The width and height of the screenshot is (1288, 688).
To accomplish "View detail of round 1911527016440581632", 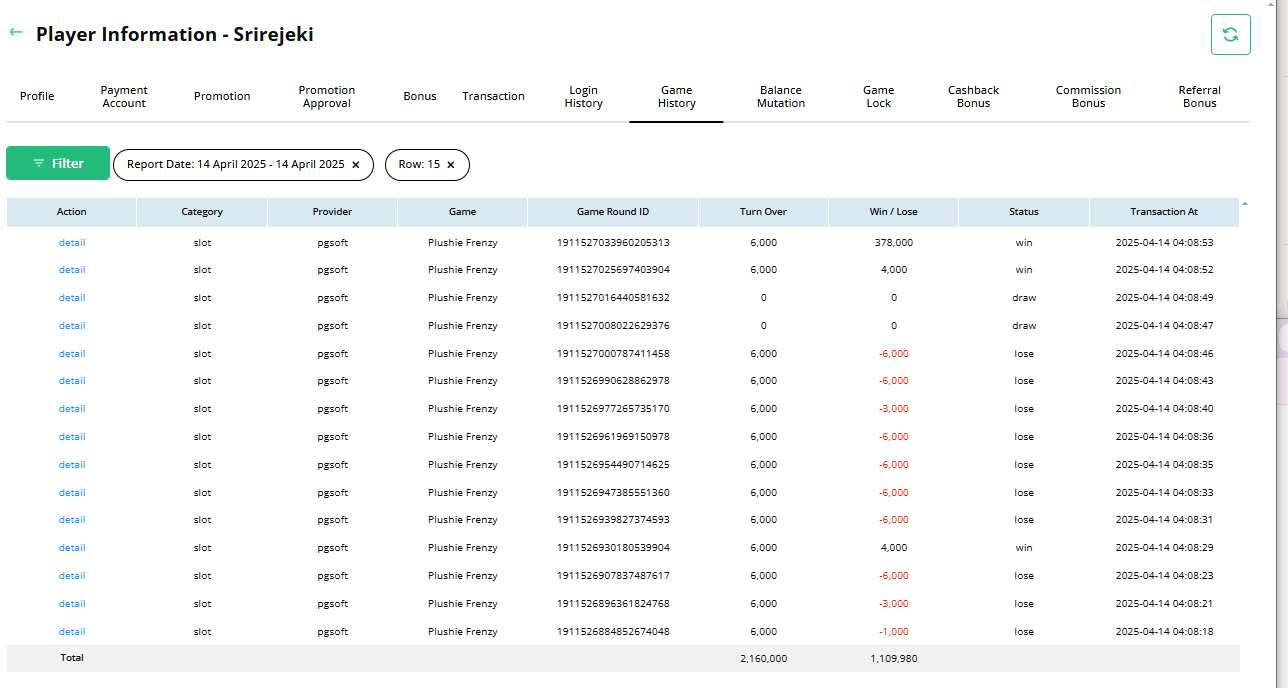I will pos(72,298).
